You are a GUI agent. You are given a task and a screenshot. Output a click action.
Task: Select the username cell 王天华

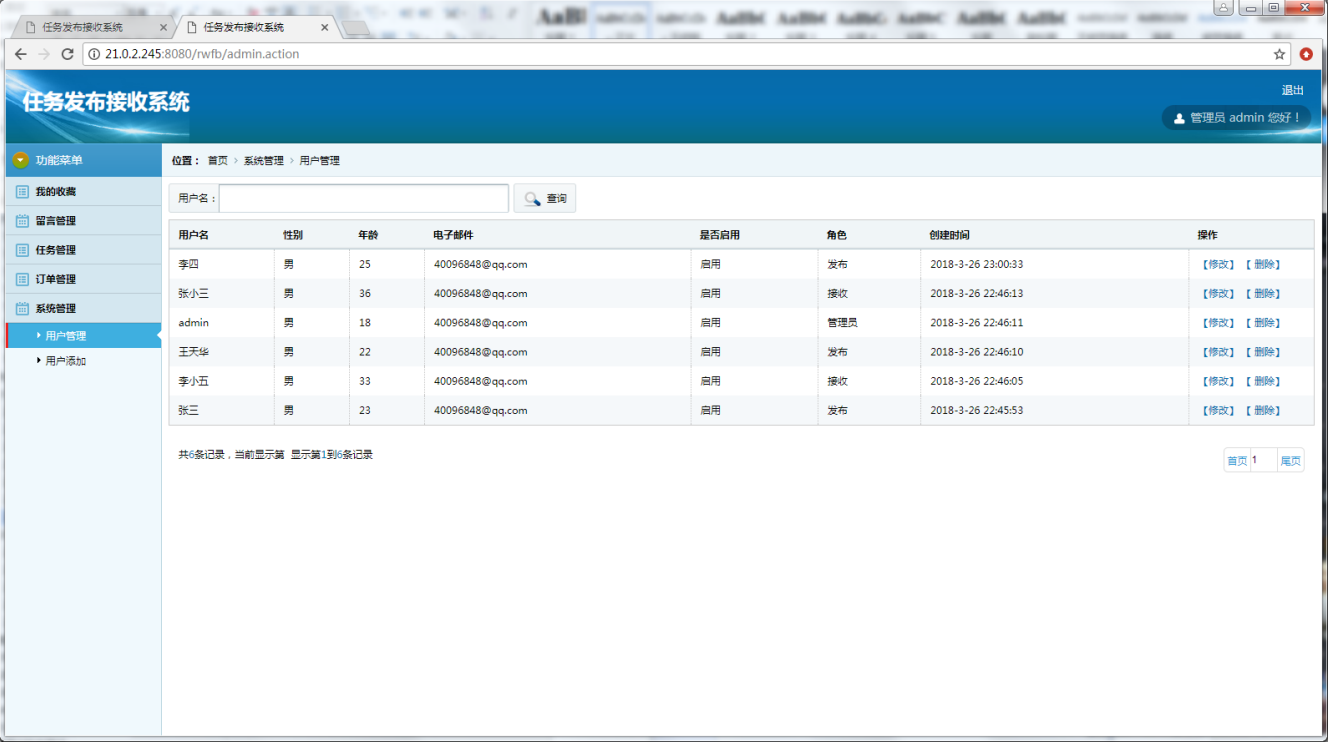194,352
